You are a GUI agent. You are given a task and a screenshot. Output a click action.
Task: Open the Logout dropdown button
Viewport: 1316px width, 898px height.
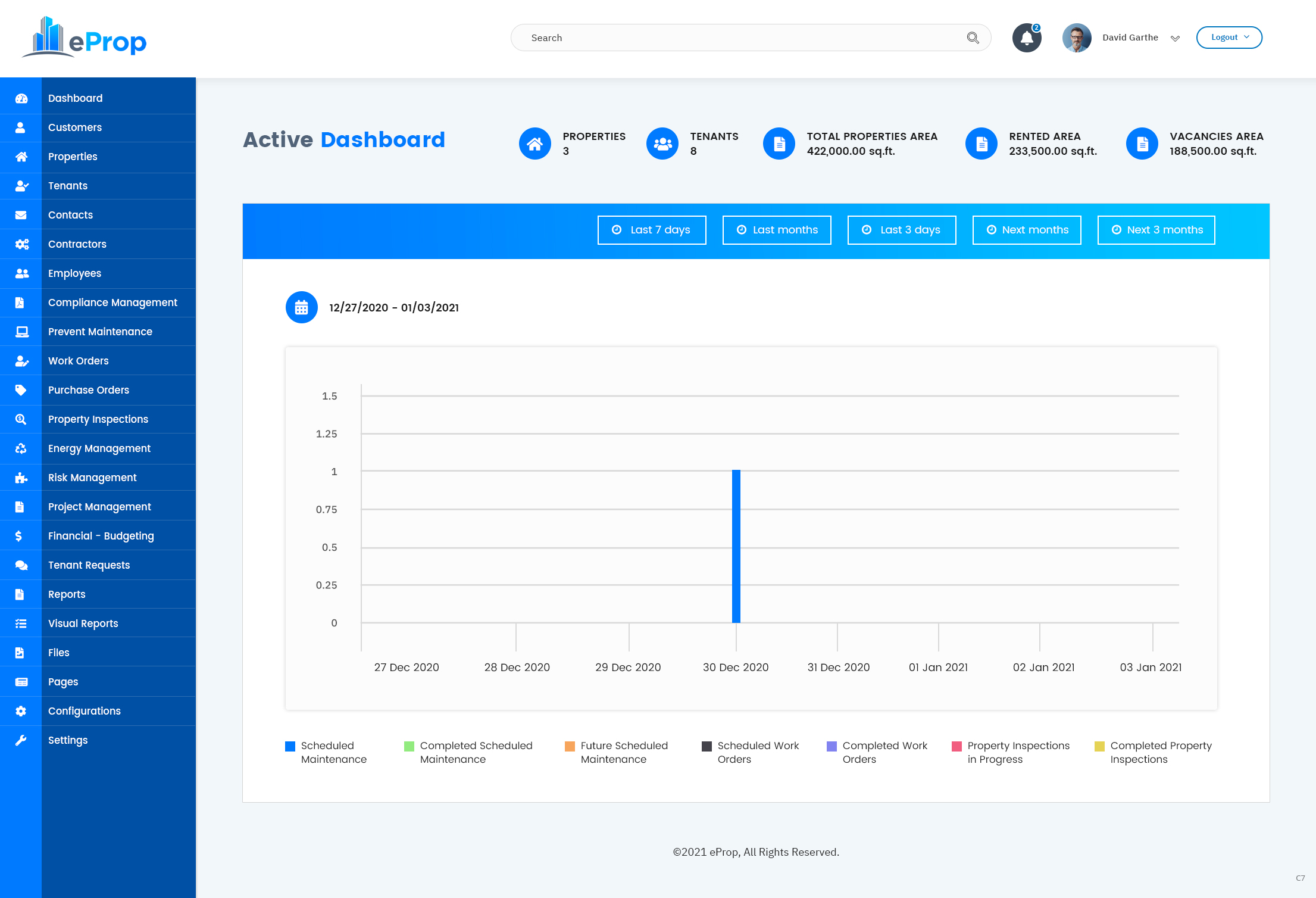tap(1229, 38)
